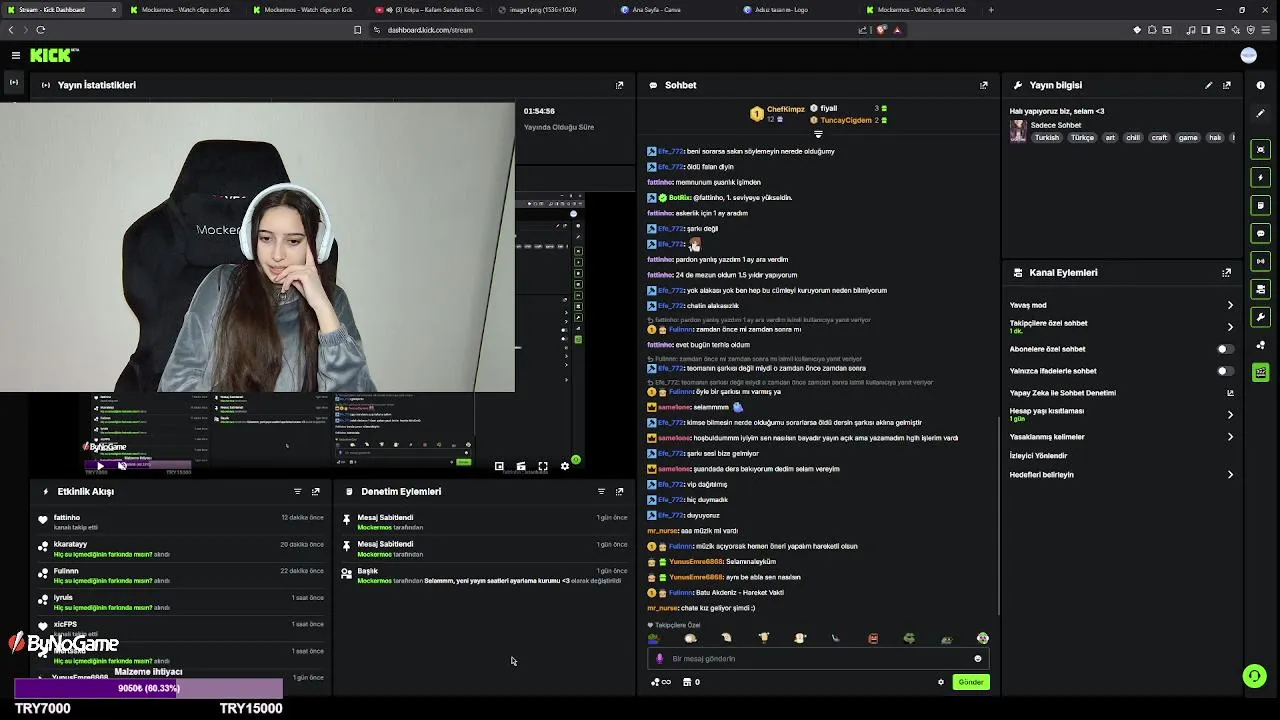Click the craft tag chip
1280x720 pixels.
tap(1159, 138)
